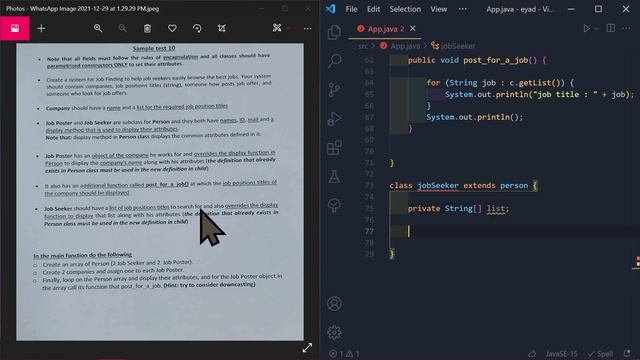Open the Edit menu

(373, 9)
